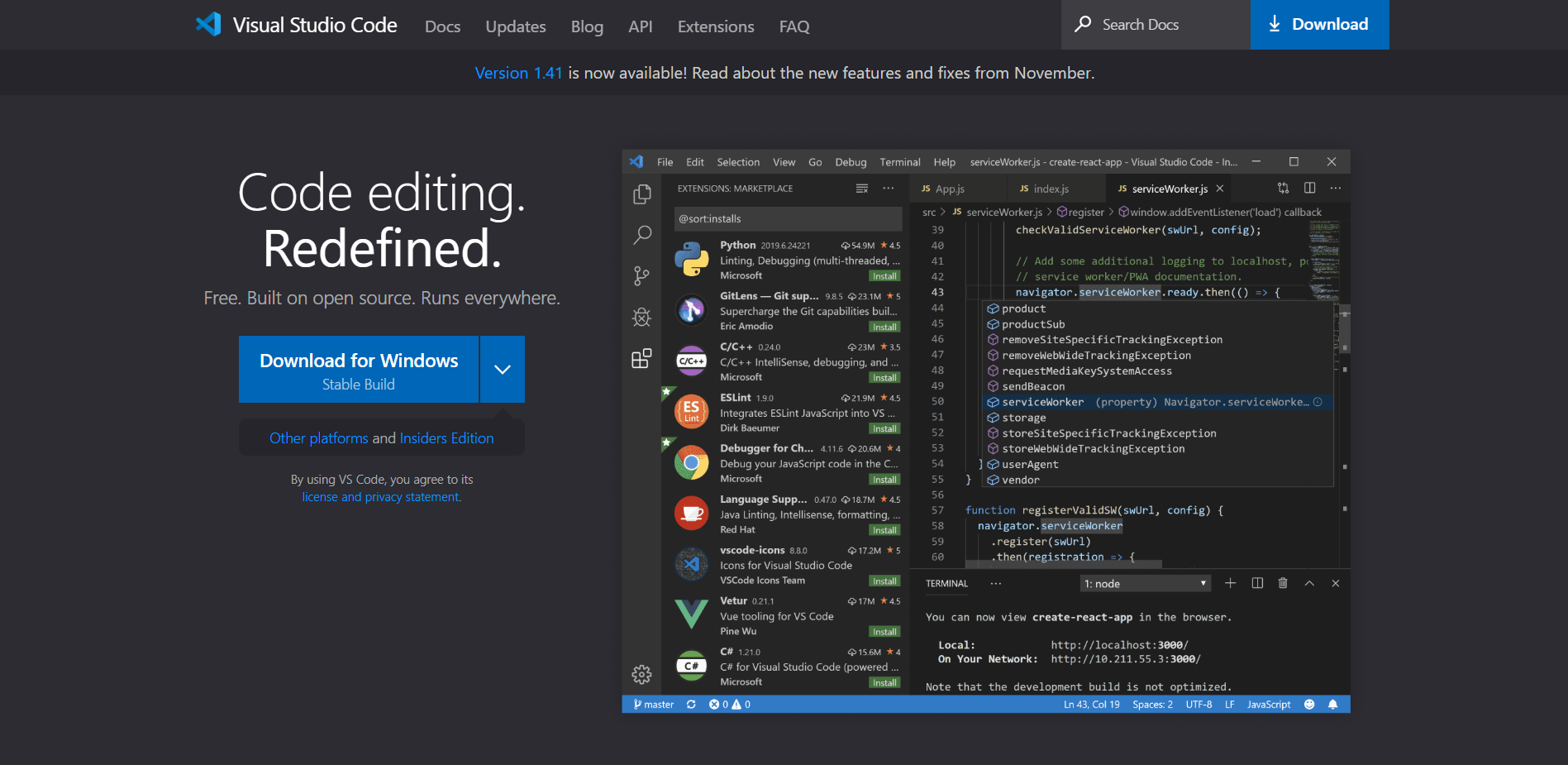Select the Extensions icon in activity bar
The height and width of the screenshot is (765, 1568).
click(641, 358)
